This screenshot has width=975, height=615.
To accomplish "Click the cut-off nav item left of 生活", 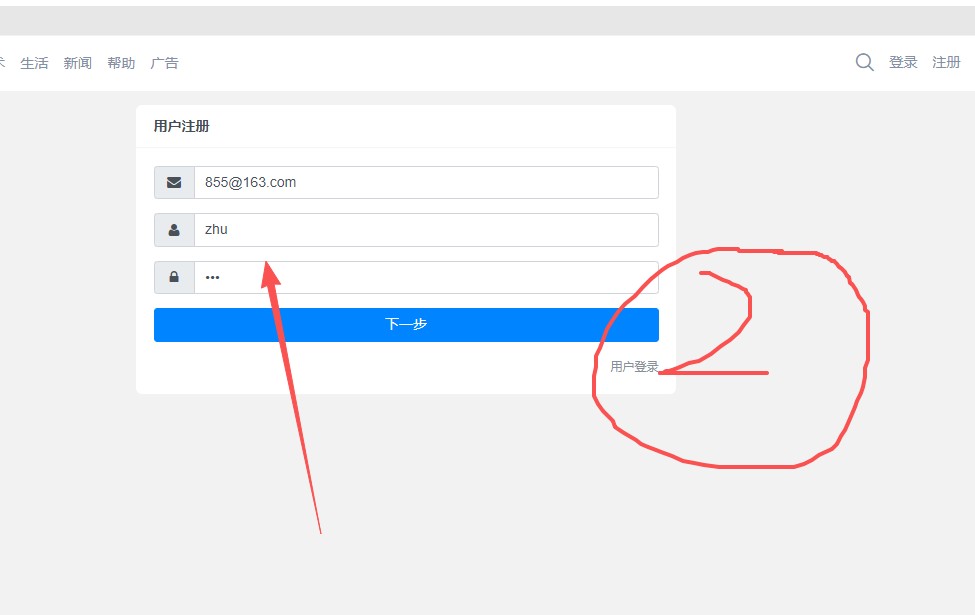I will [2, 63].
